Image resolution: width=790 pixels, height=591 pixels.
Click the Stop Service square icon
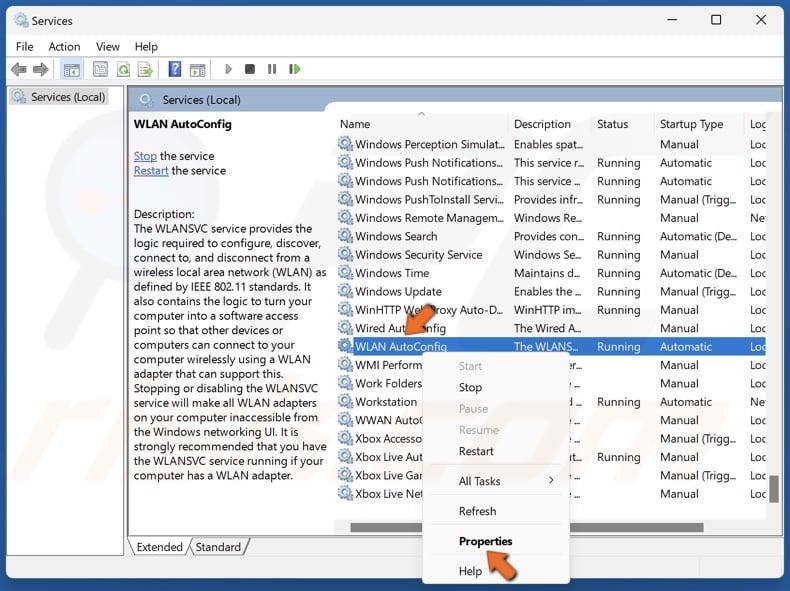(249, 69)
